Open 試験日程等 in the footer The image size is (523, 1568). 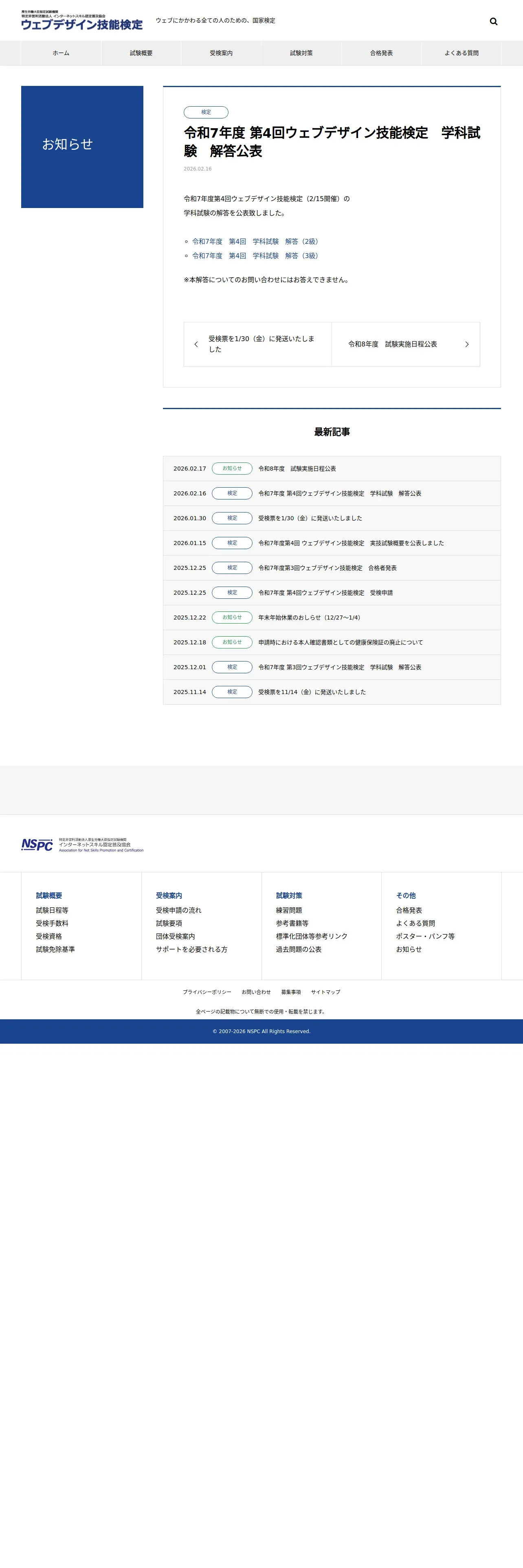click(52, 911)
